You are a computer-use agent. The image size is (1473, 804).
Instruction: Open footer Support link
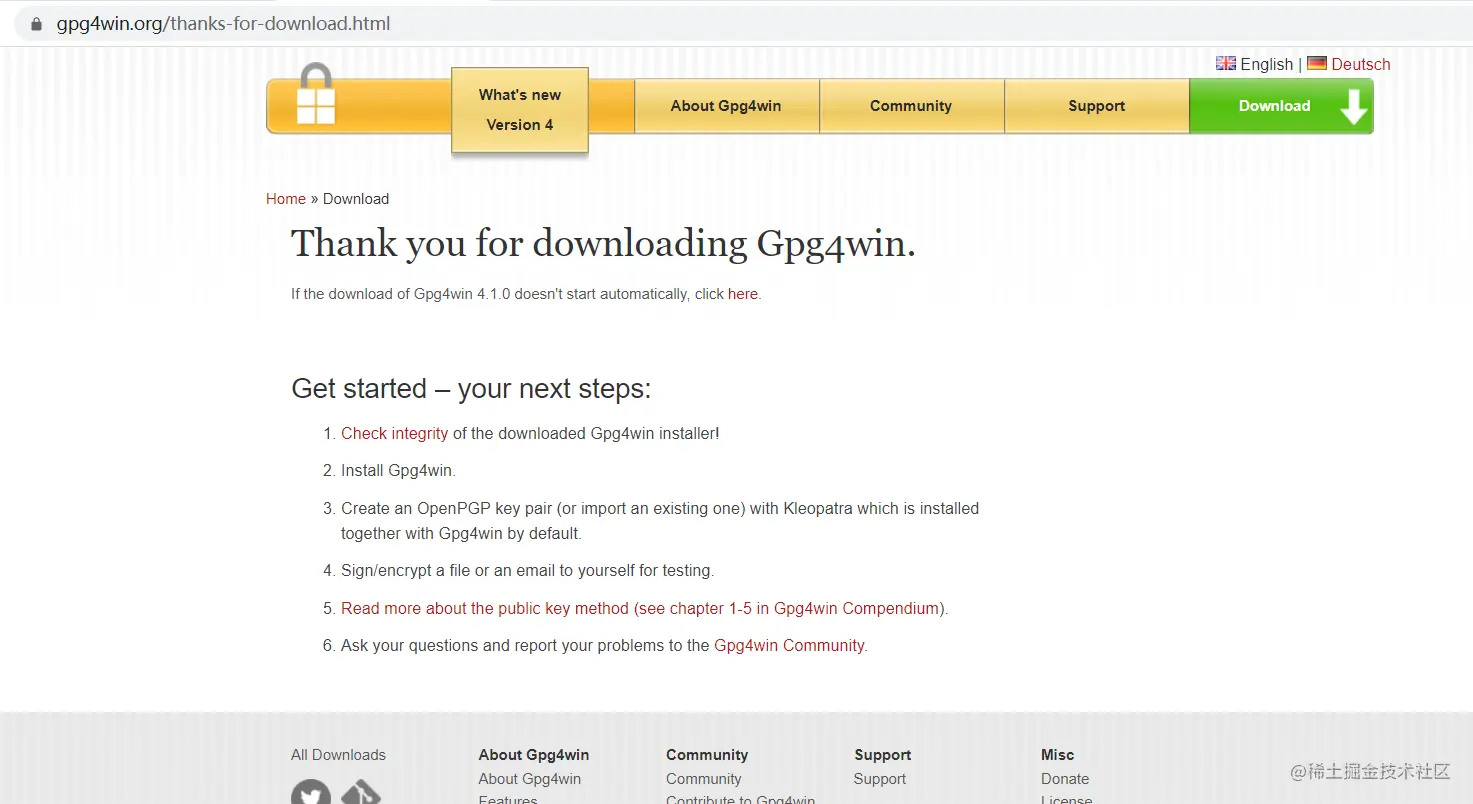(x=880, y=779)
